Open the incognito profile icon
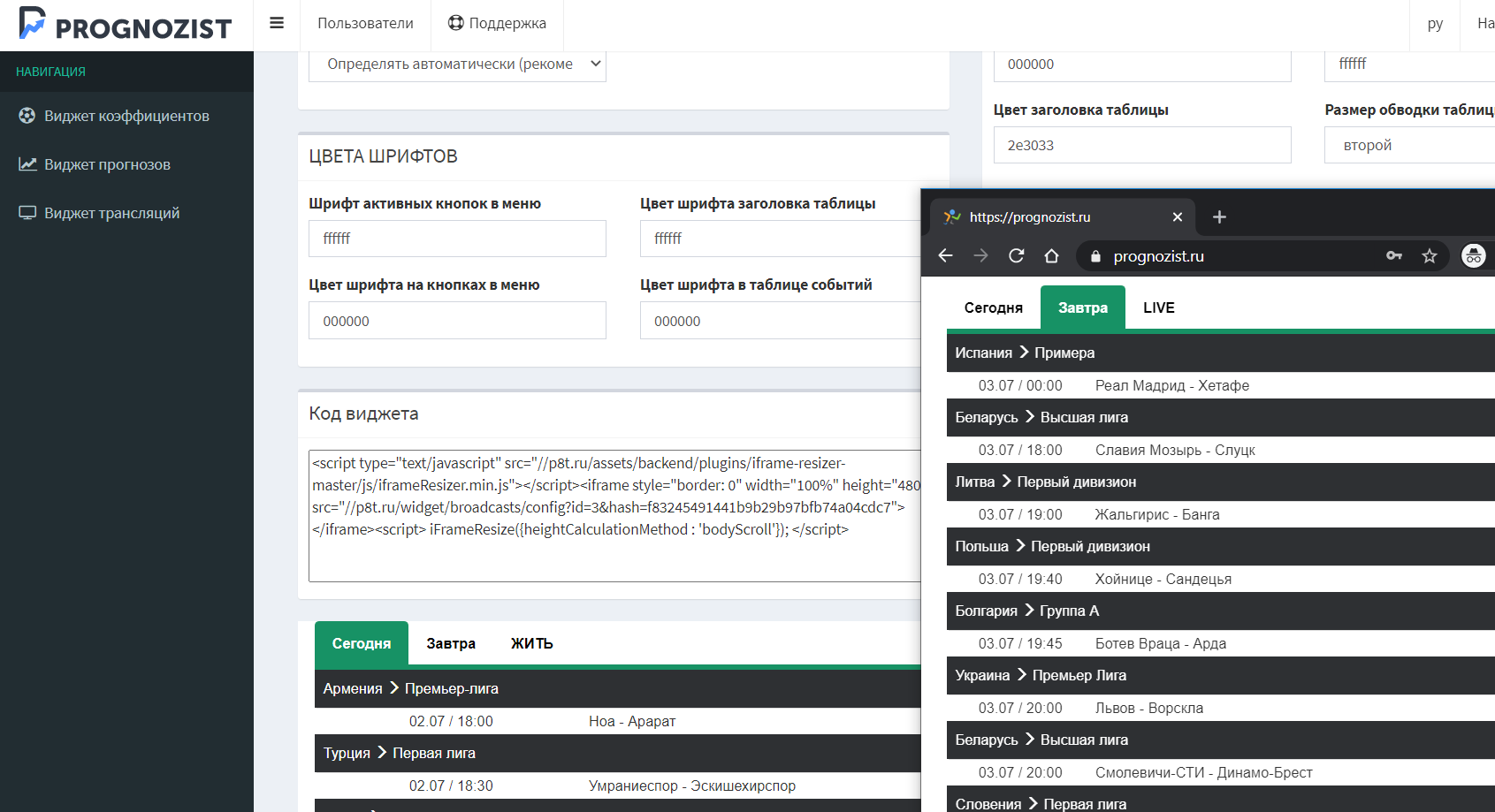Image resolution: width=1495 pixels, height=812 pixels. 1474,255
